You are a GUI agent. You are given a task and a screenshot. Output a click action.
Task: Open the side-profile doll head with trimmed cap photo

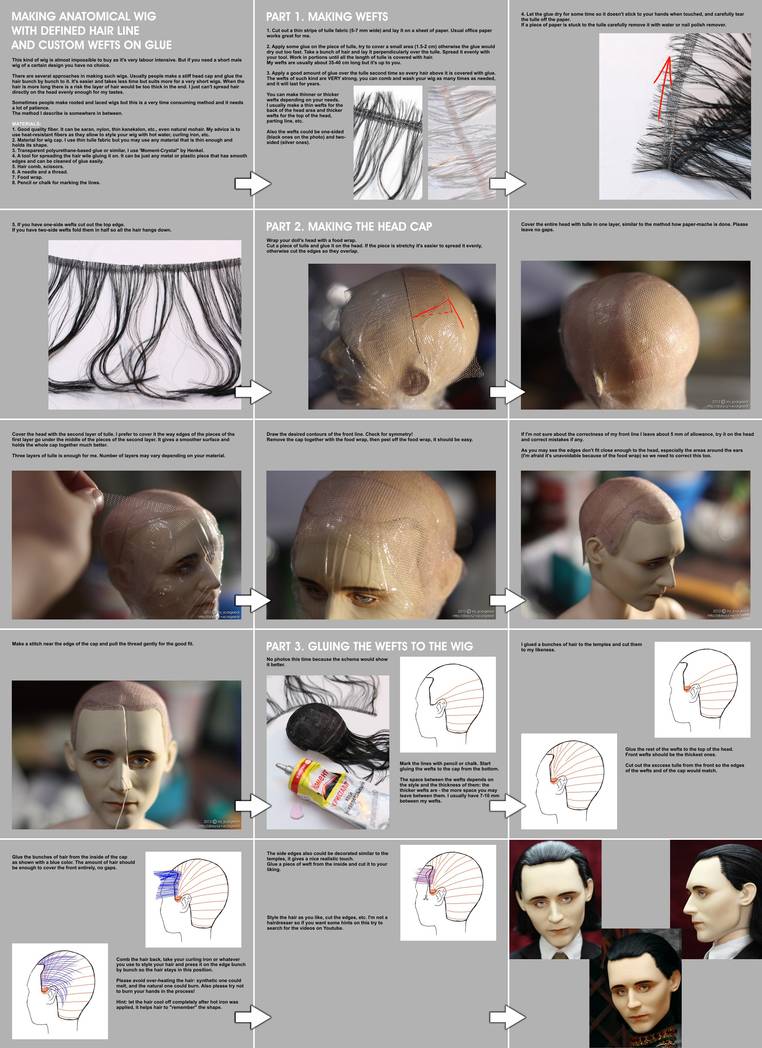[x=636, y=545]
